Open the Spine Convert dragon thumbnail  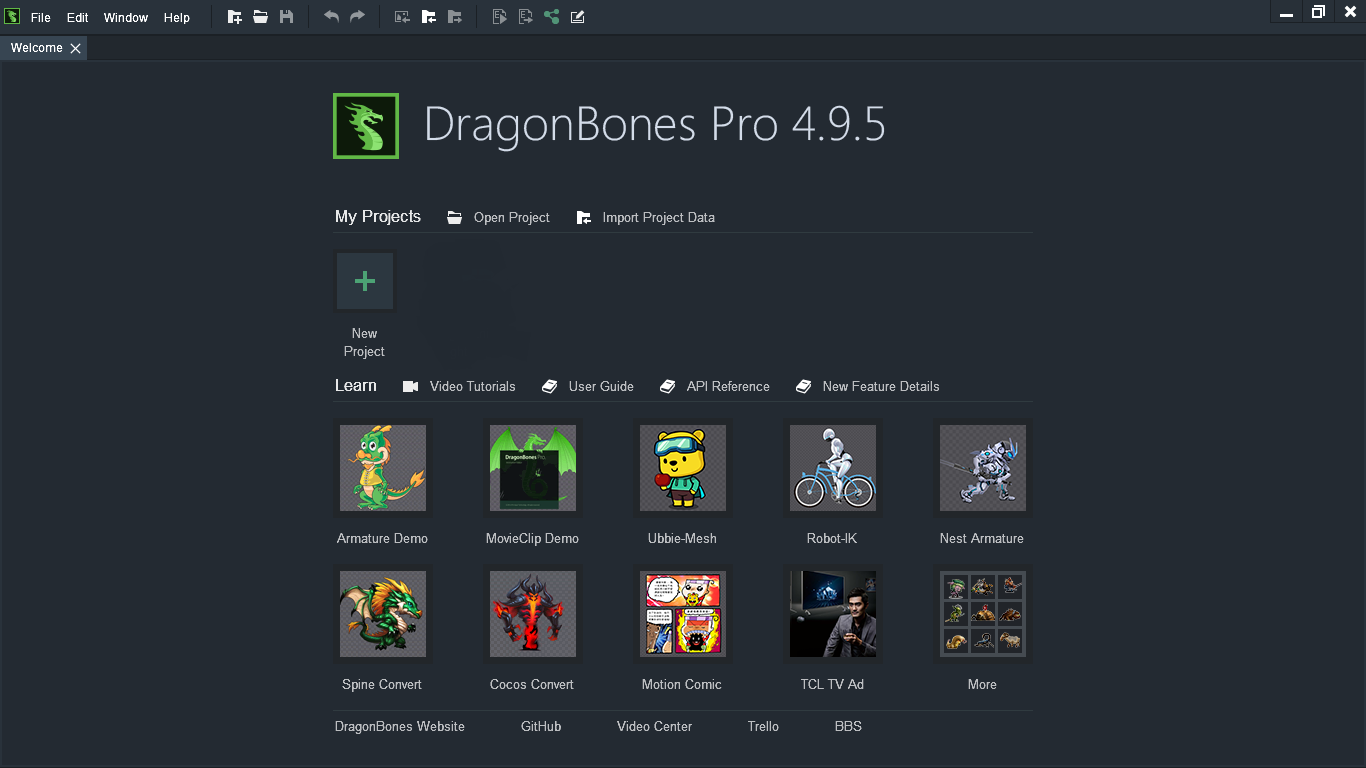pos(383,614)
